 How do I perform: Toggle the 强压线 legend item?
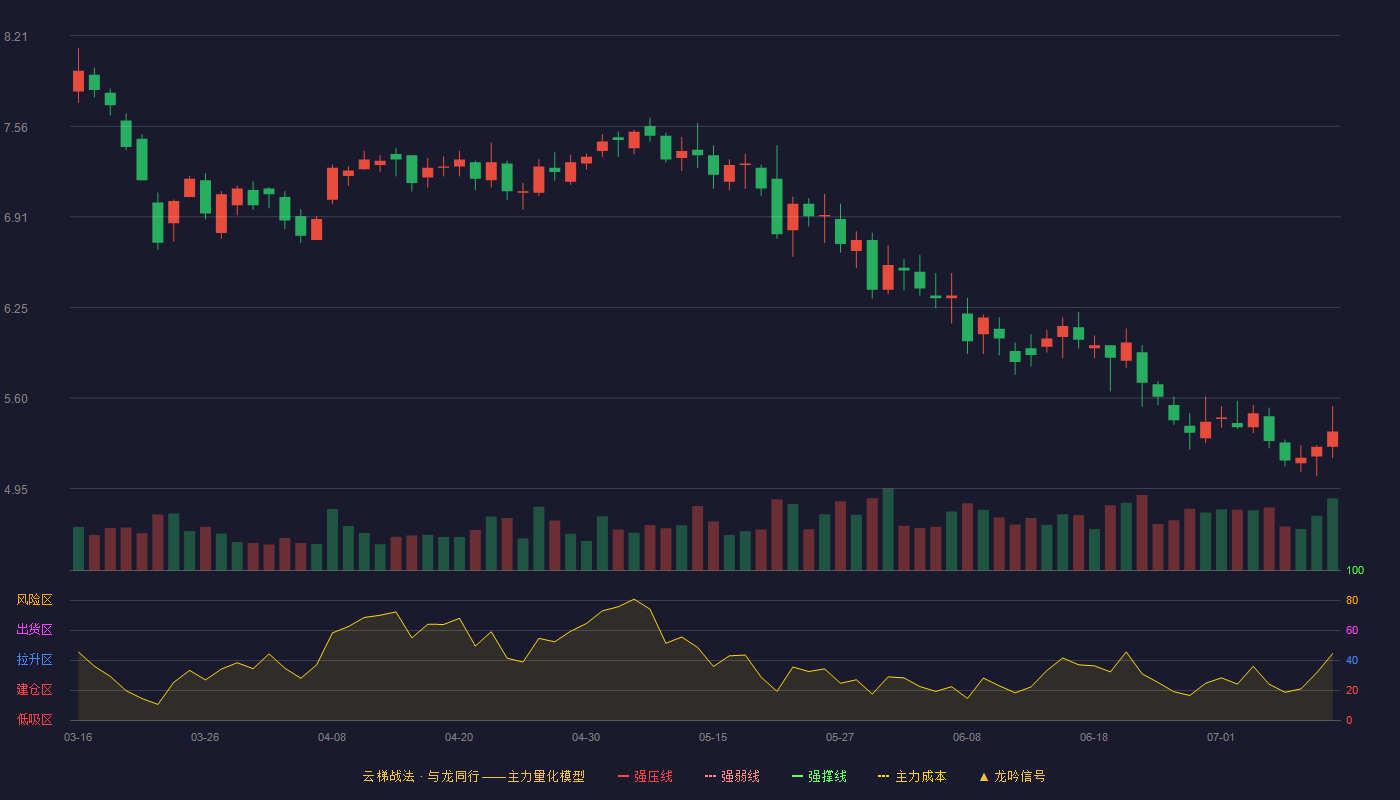pos(645,776)
